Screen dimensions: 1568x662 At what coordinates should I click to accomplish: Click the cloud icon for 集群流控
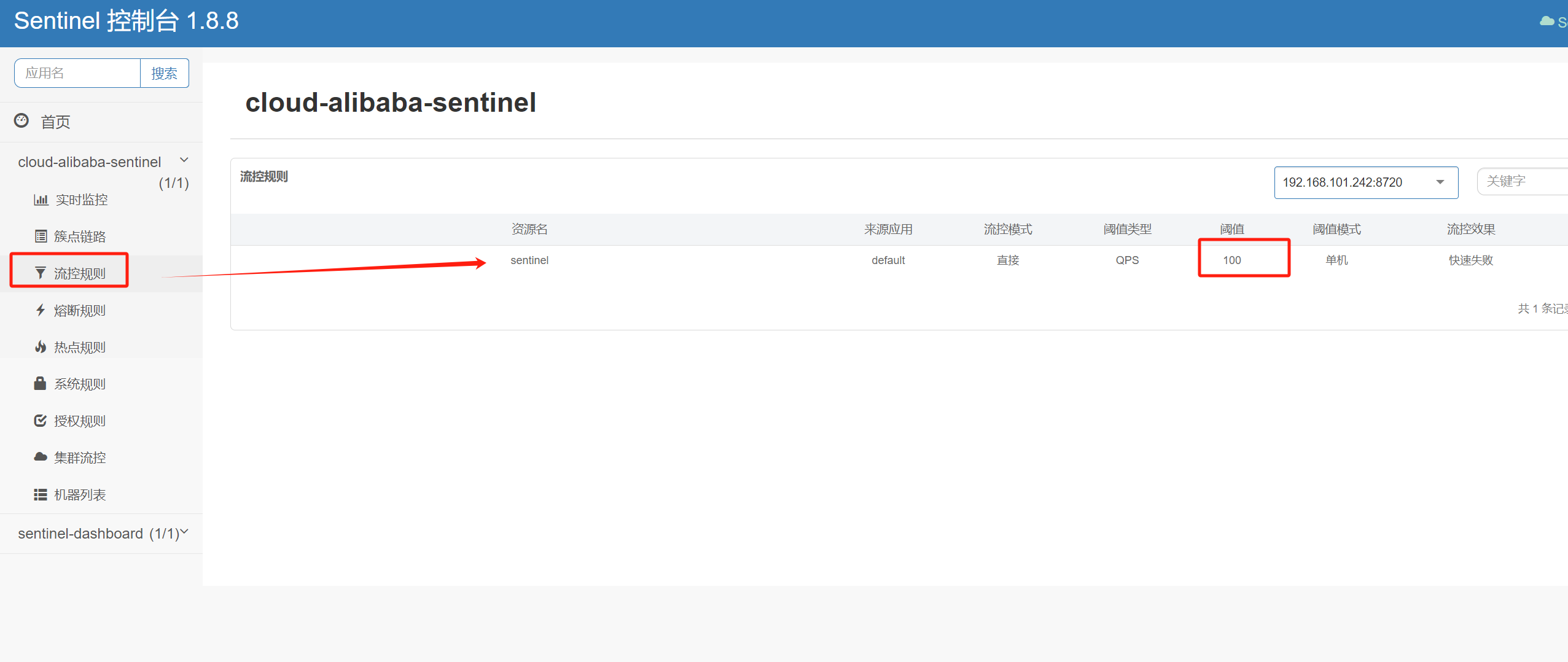pos(41,458)
